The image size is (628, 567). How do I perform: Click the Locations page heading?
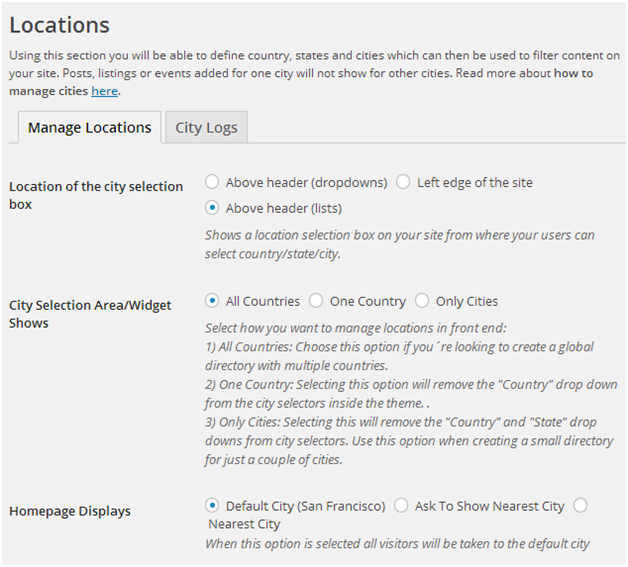[60, 25]
